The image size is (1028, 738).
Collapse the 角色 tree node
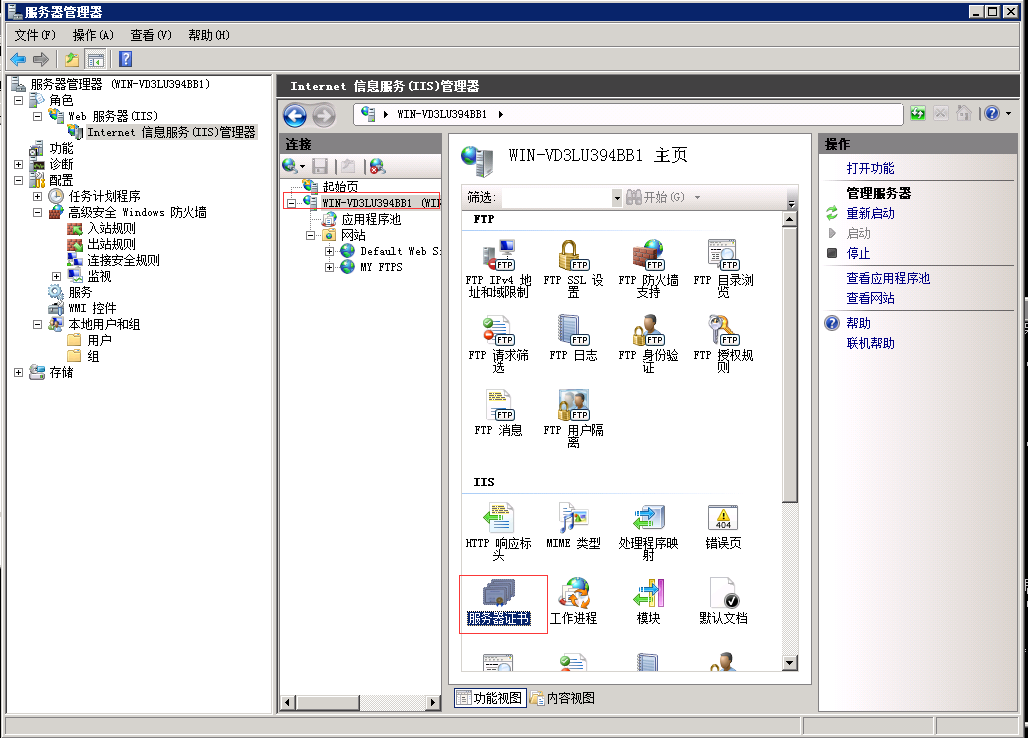pos(18,100)
